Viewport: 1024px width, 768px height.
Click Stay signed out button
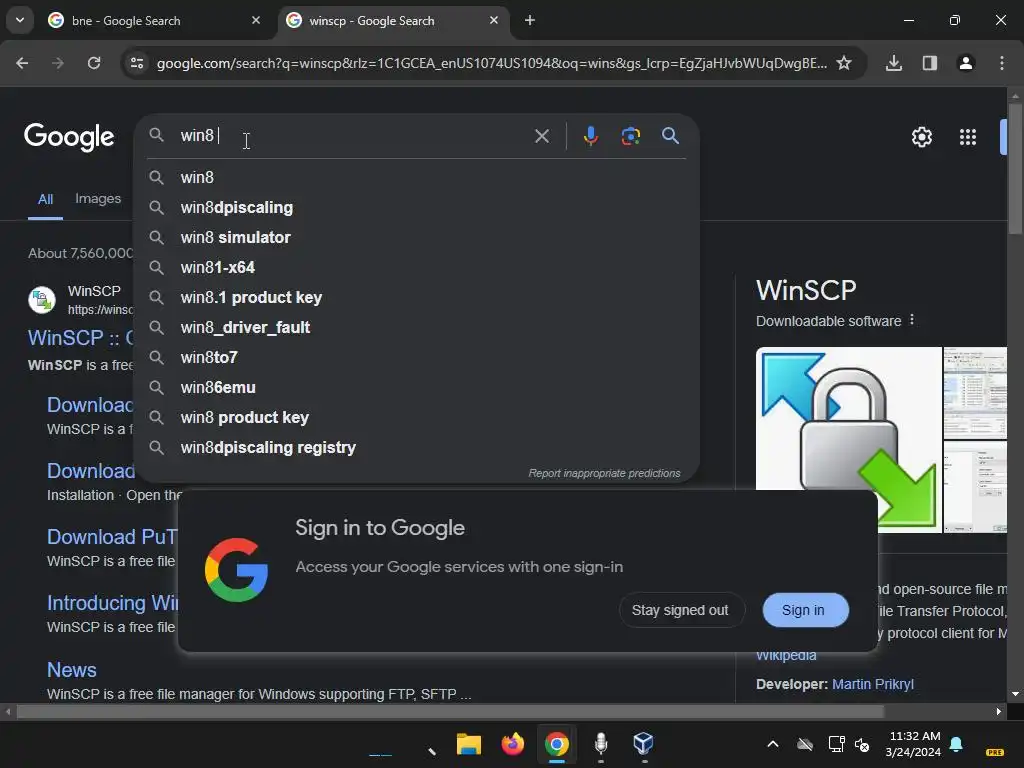680,610
